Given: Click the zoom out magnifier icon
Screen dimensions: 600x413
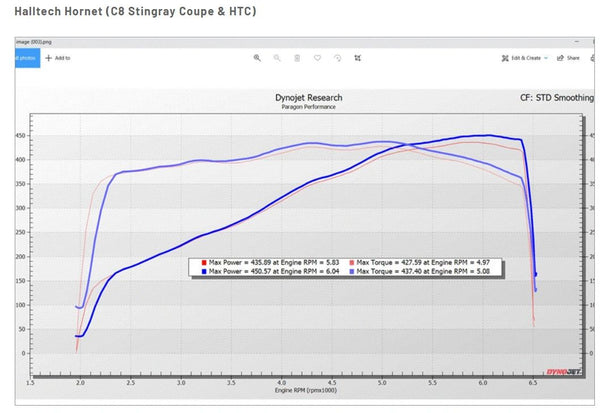Looking at the screenshot, I should point(277,58).
